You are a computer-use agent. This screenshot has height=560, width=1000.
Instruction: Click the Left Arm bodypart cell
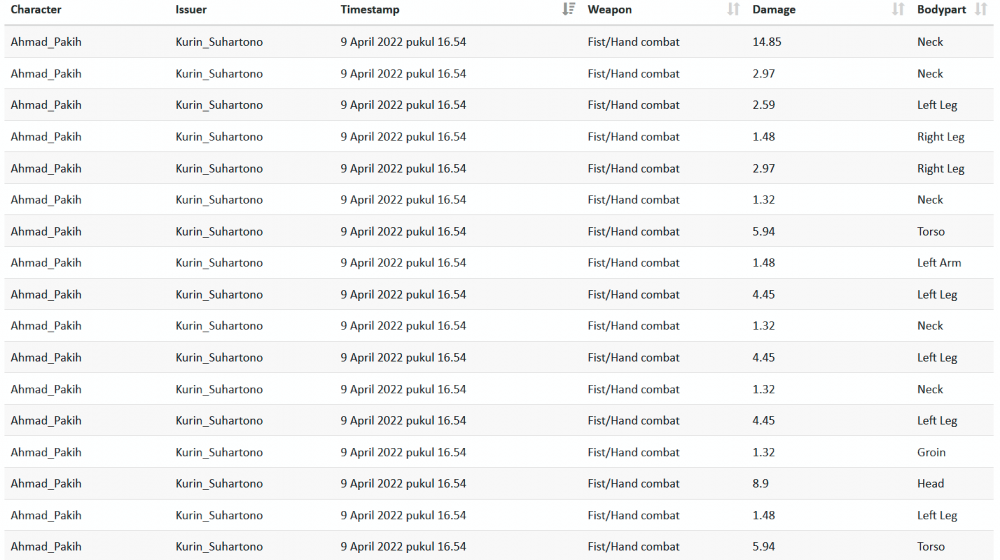click(939, 263)
